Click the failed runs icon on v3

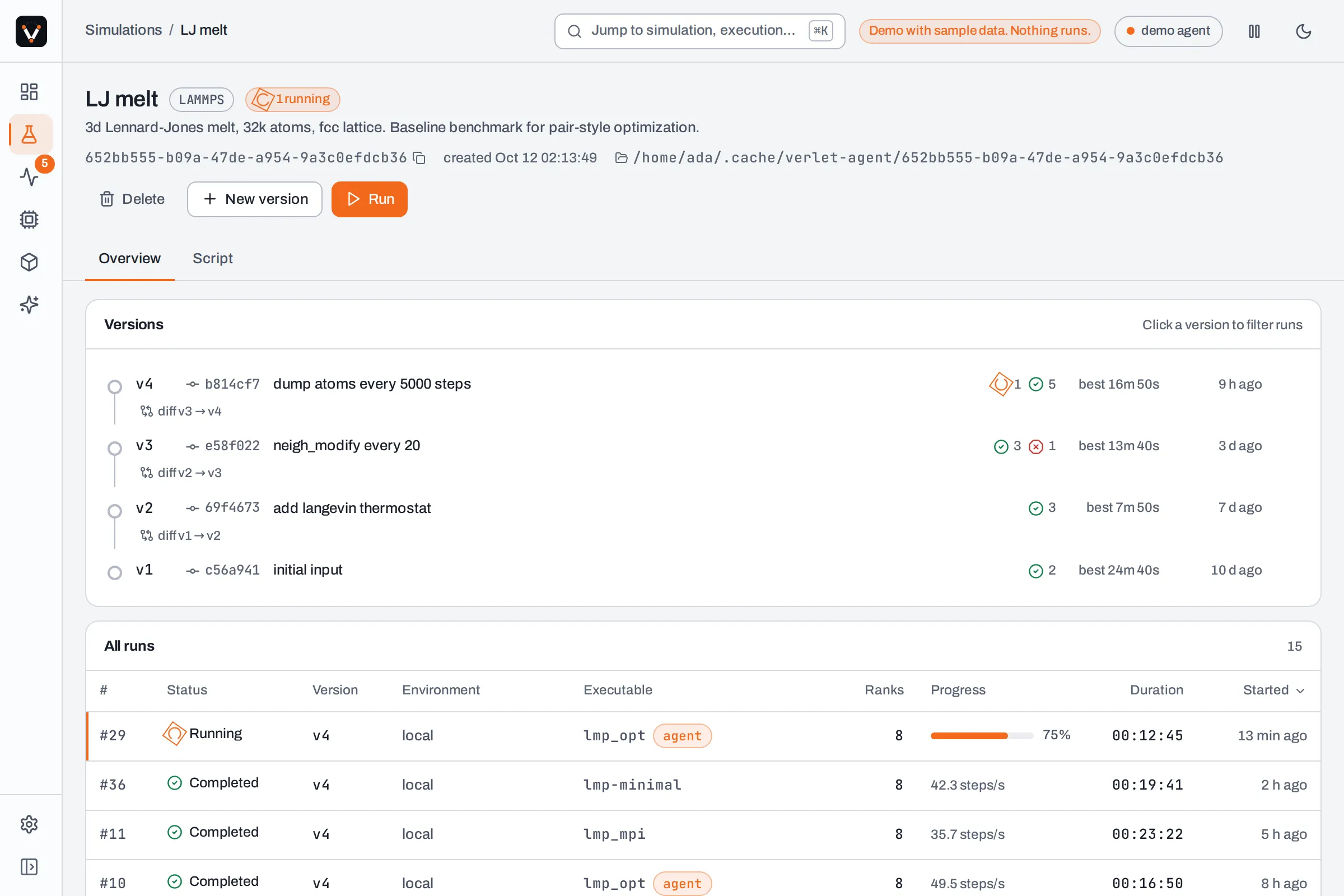(x=1036, y=446)
